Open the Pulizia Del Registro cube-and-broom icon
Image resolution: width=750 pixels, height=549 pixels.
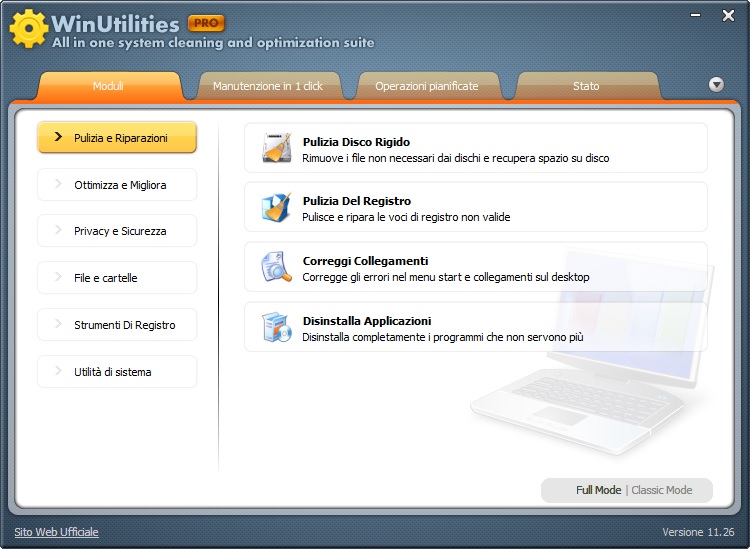(x=277, y=207)
